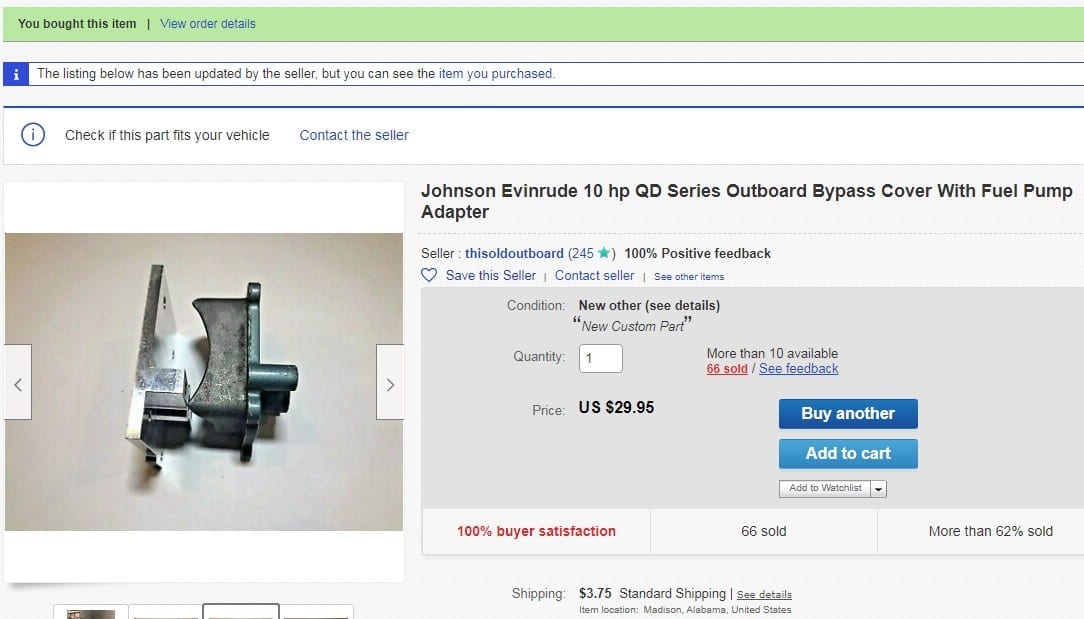Click the blue info icon in notification bar
The width and height of the screenshot is (1084, 619).
(16, 74)
